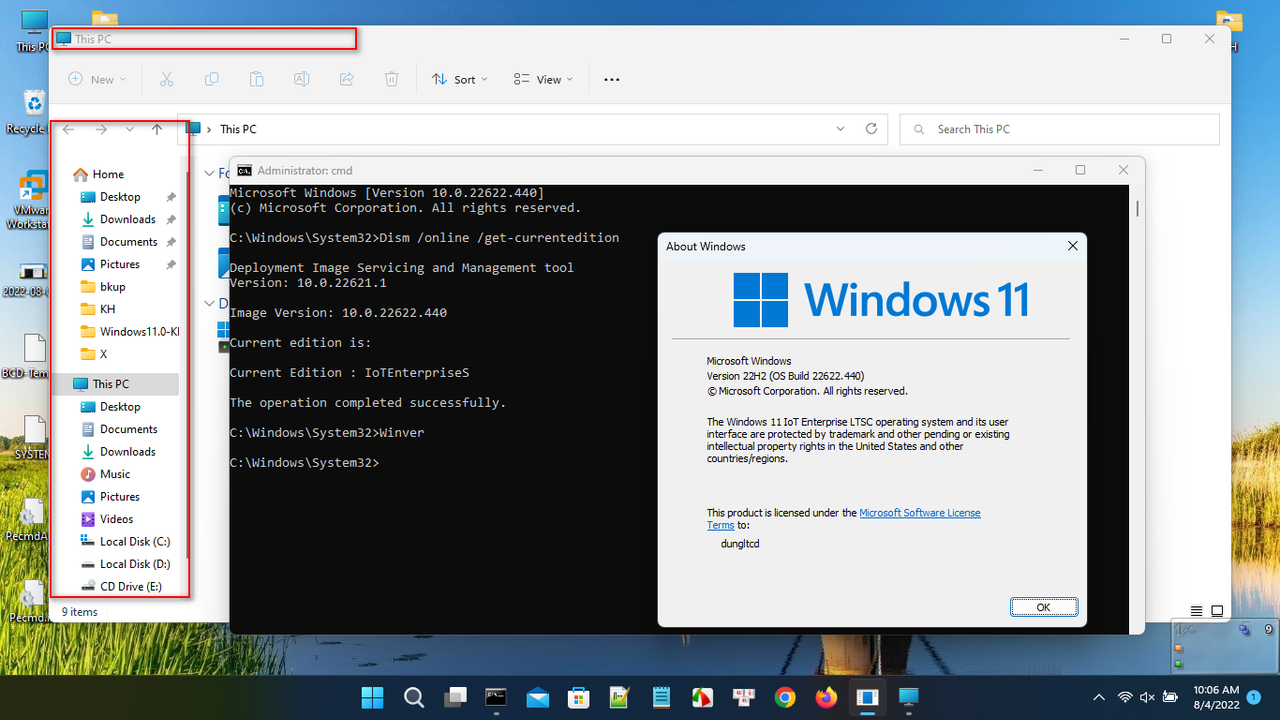Launch Google Chrome from the taskbar
Screen dimensions: 1280x720
pos(785,697)
